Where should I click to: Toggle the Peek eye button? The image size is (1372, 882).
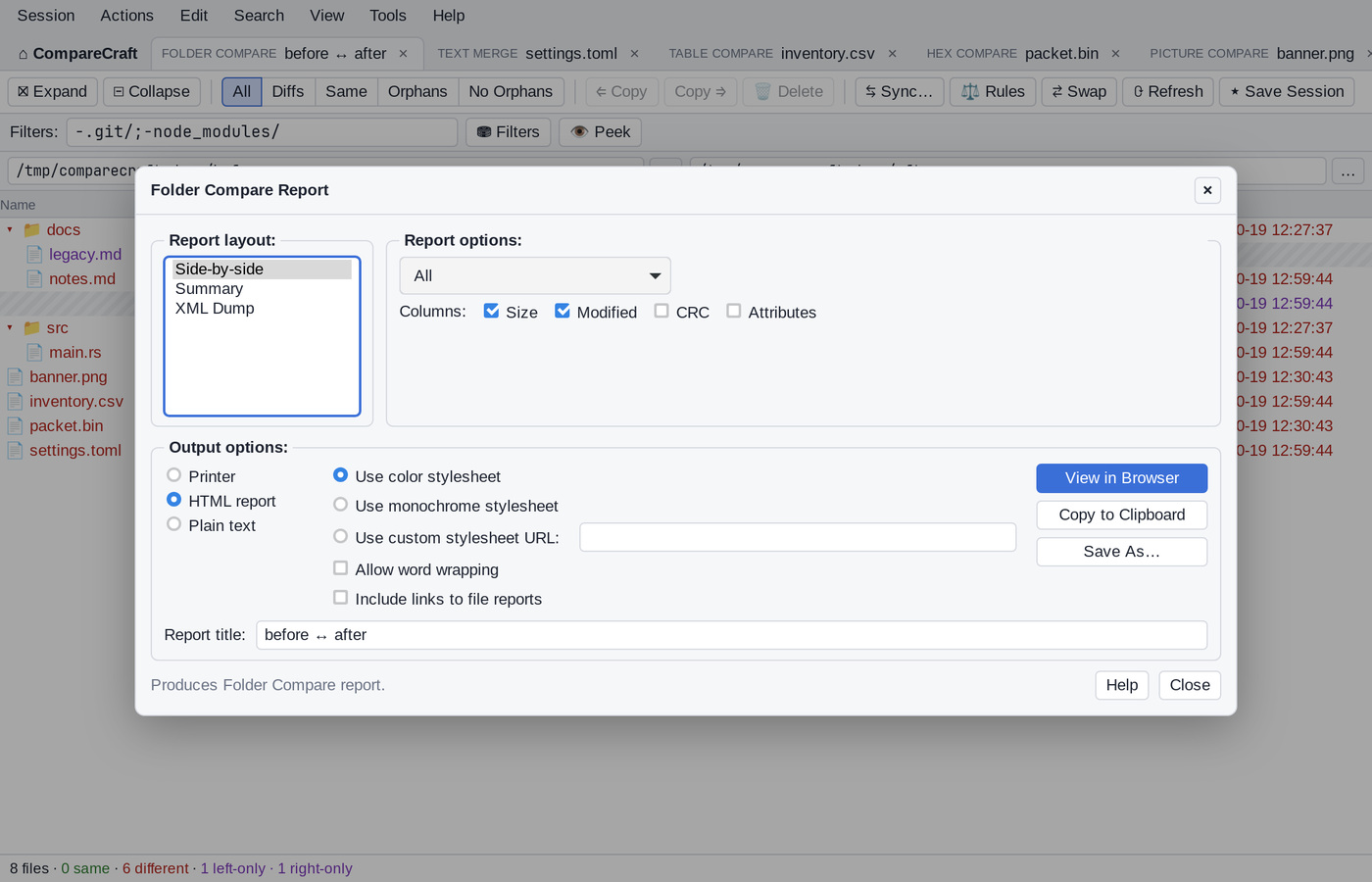pyautogui.click(x=600, y=131)
